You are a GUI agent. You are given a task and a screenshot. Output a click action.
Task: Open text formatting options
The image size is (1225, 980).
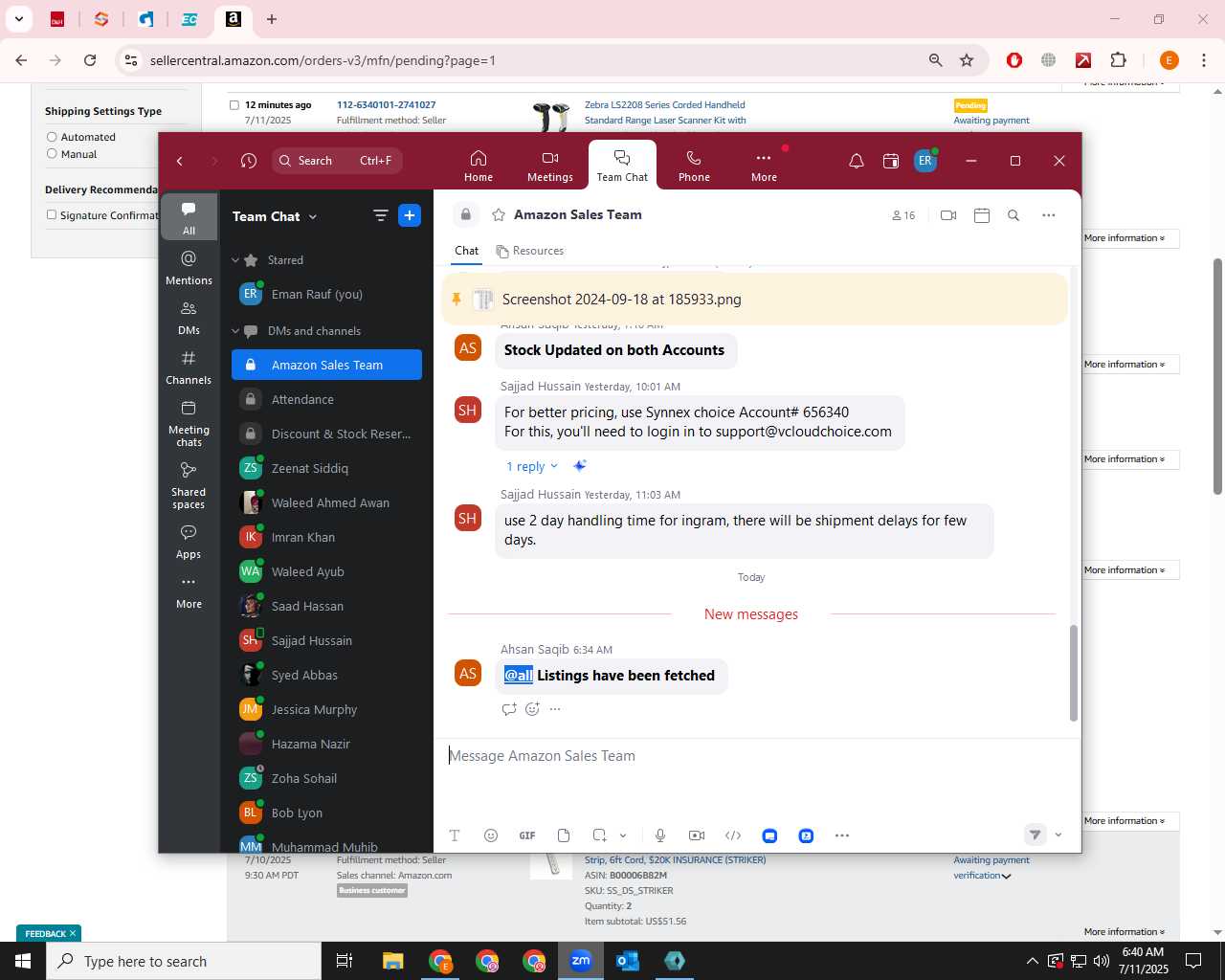point(455,835)
